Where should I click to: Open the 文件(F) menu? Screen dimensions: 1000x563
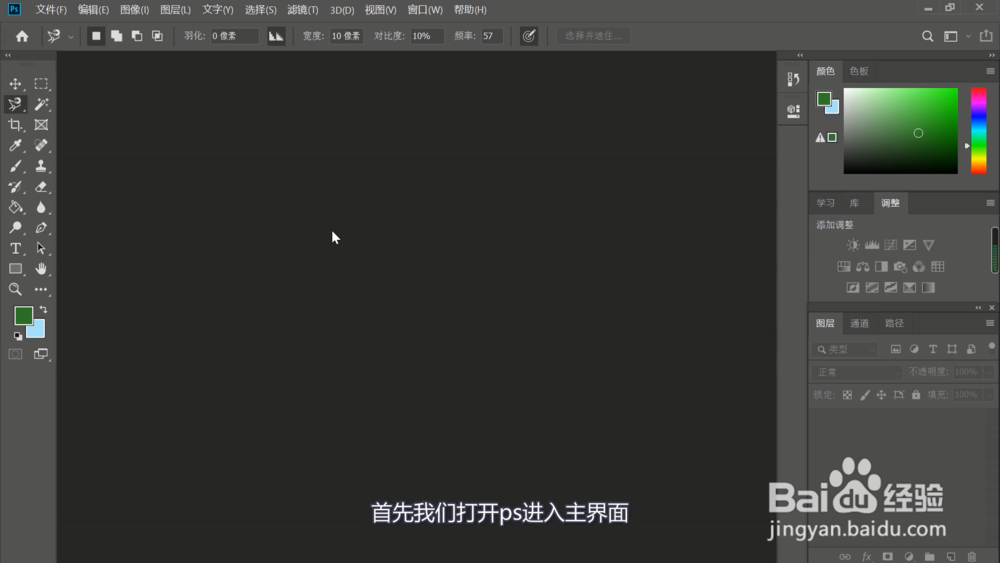51,10
